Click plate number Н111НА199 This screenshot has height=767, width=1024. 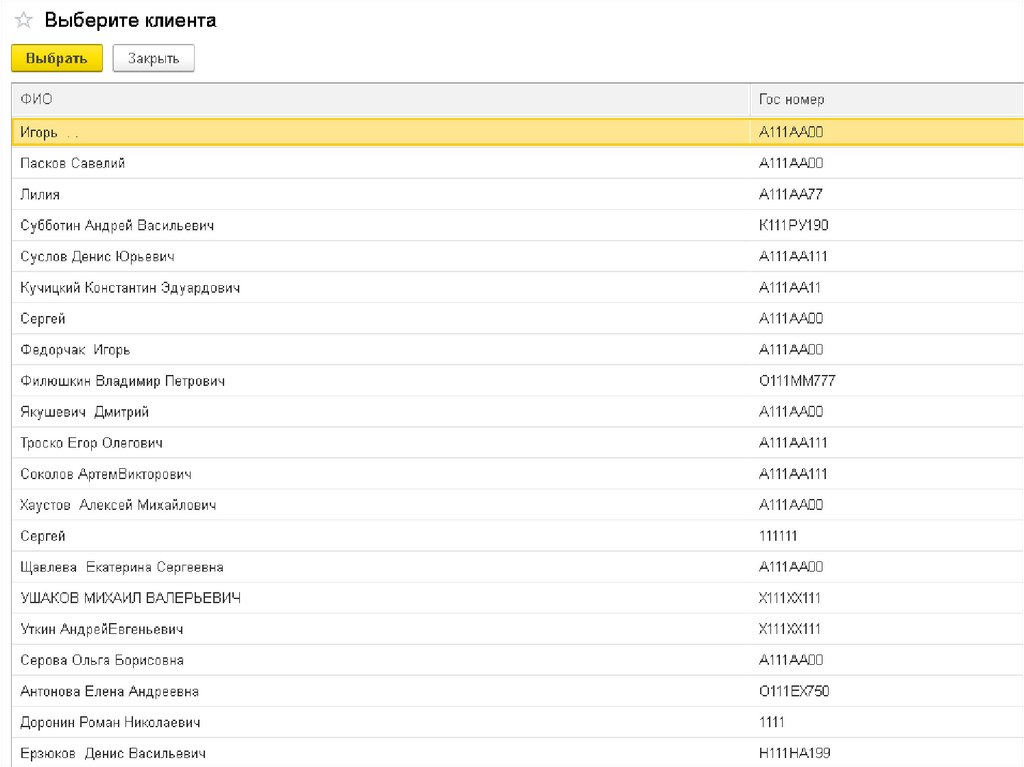pos(794,753)
